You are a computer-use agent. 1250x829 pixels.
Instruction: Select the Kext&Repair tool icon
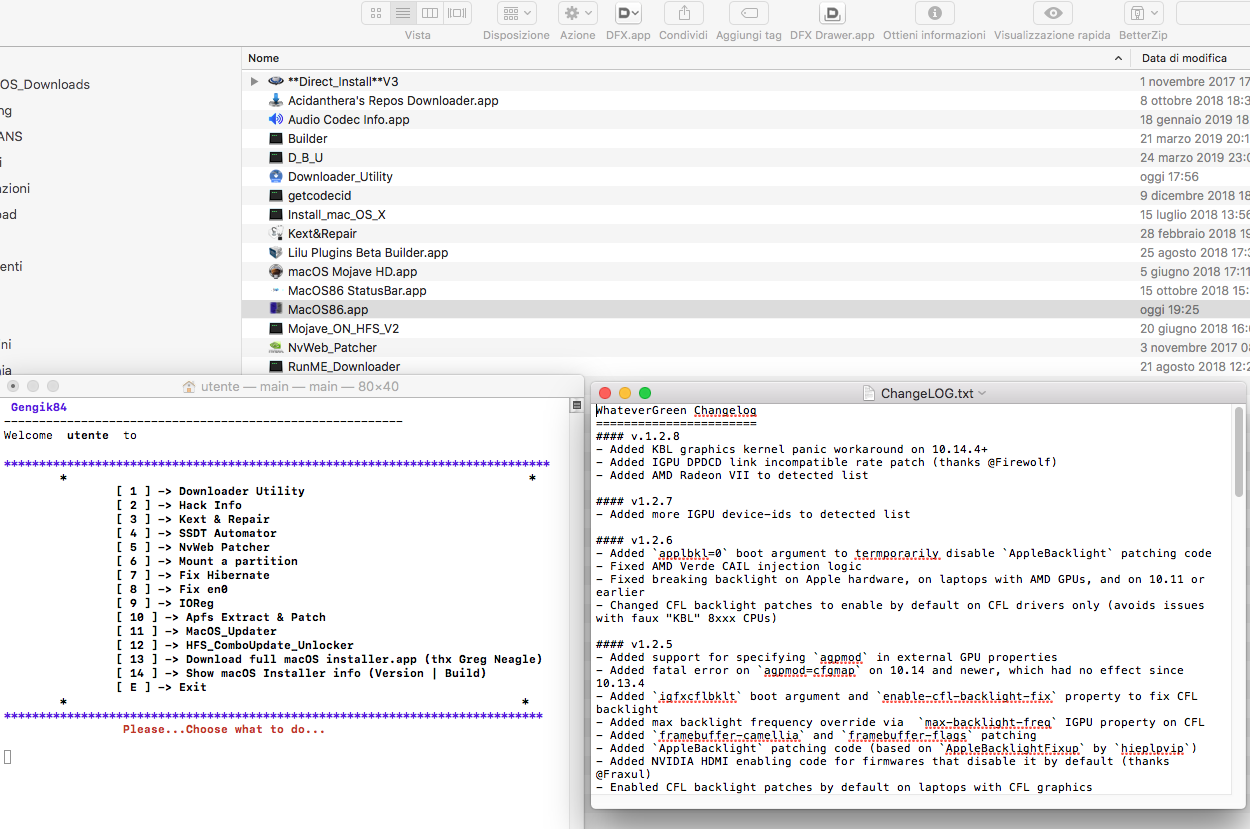(x=276, y=233)
